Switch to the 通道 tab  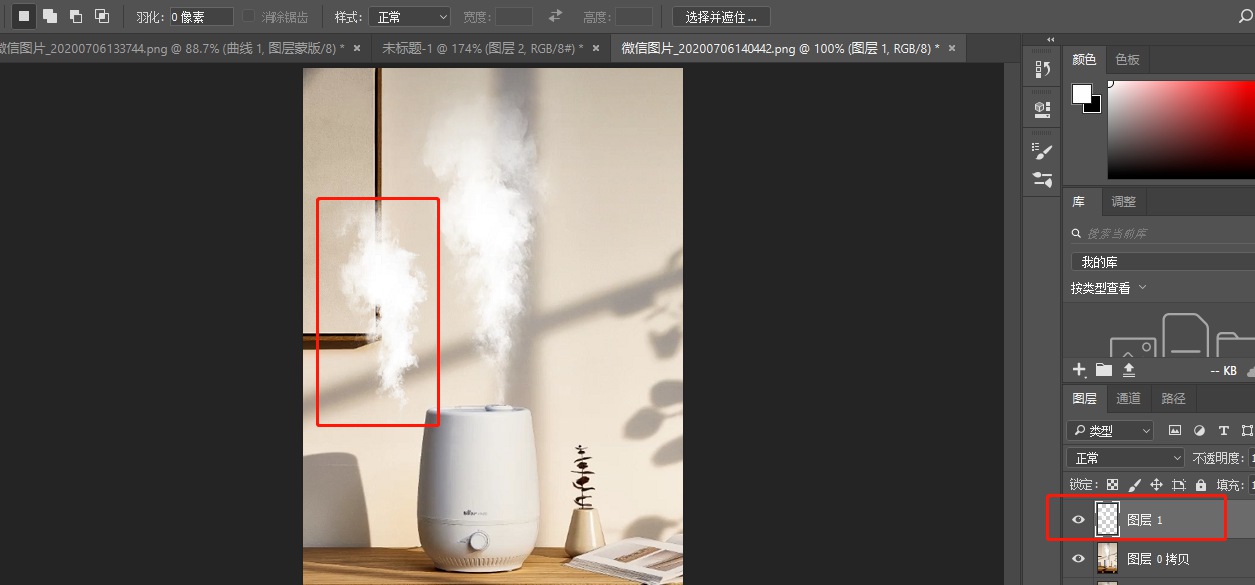(1128, 397)
